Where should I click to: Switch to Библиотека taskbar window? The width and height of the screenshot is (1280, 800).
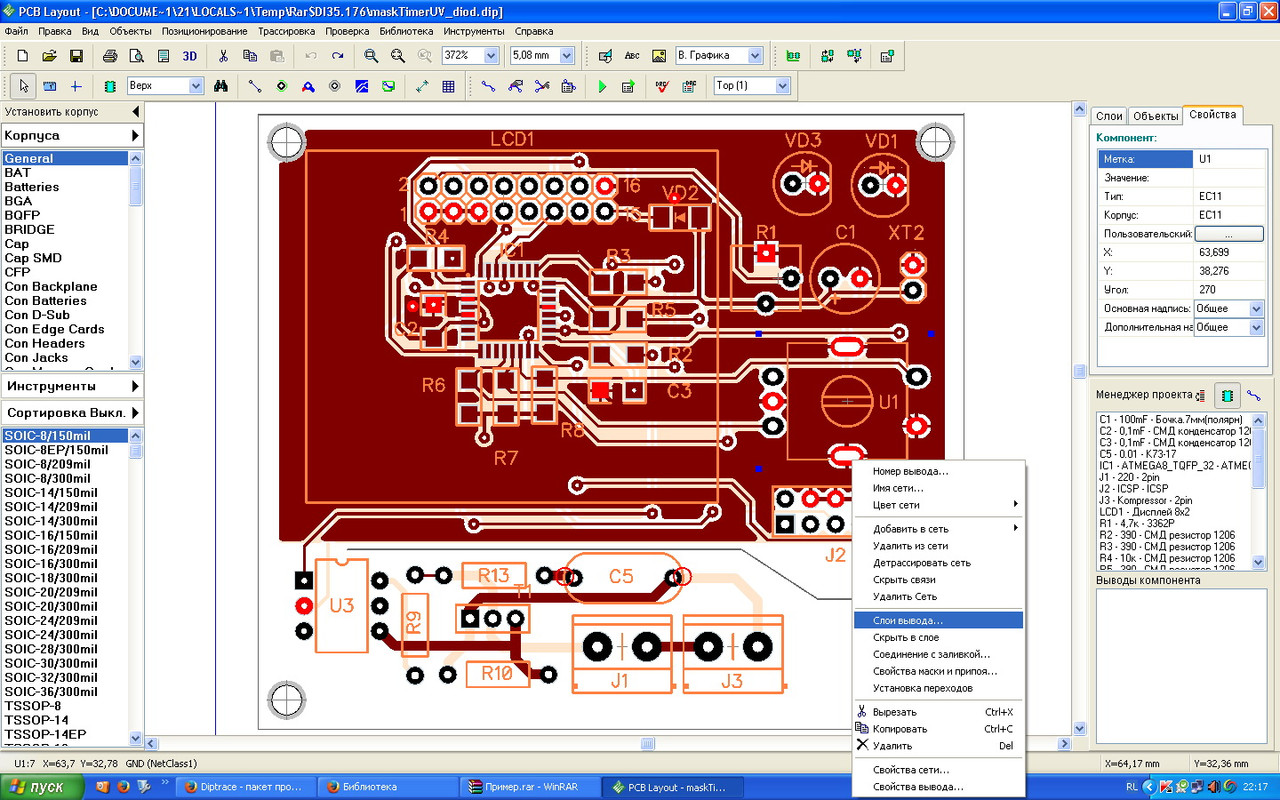[x=389, y=787]
